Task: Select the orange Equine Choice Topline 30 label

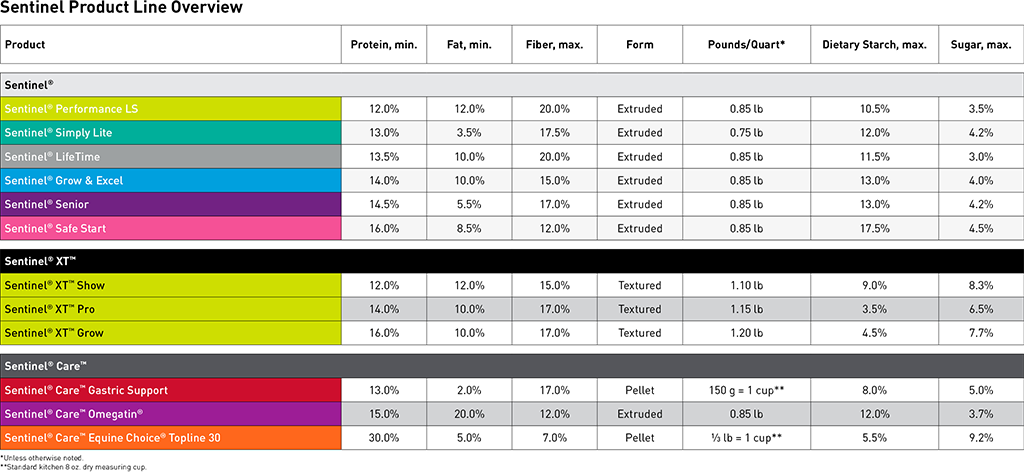Action: pos(171,437)
